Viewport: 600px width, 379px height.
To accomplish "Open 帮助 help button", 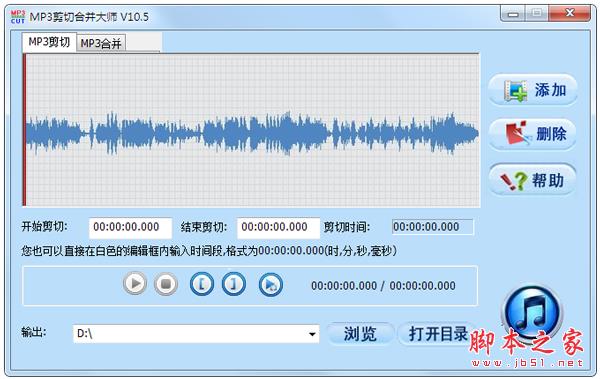I will click(x=533, y=180).
